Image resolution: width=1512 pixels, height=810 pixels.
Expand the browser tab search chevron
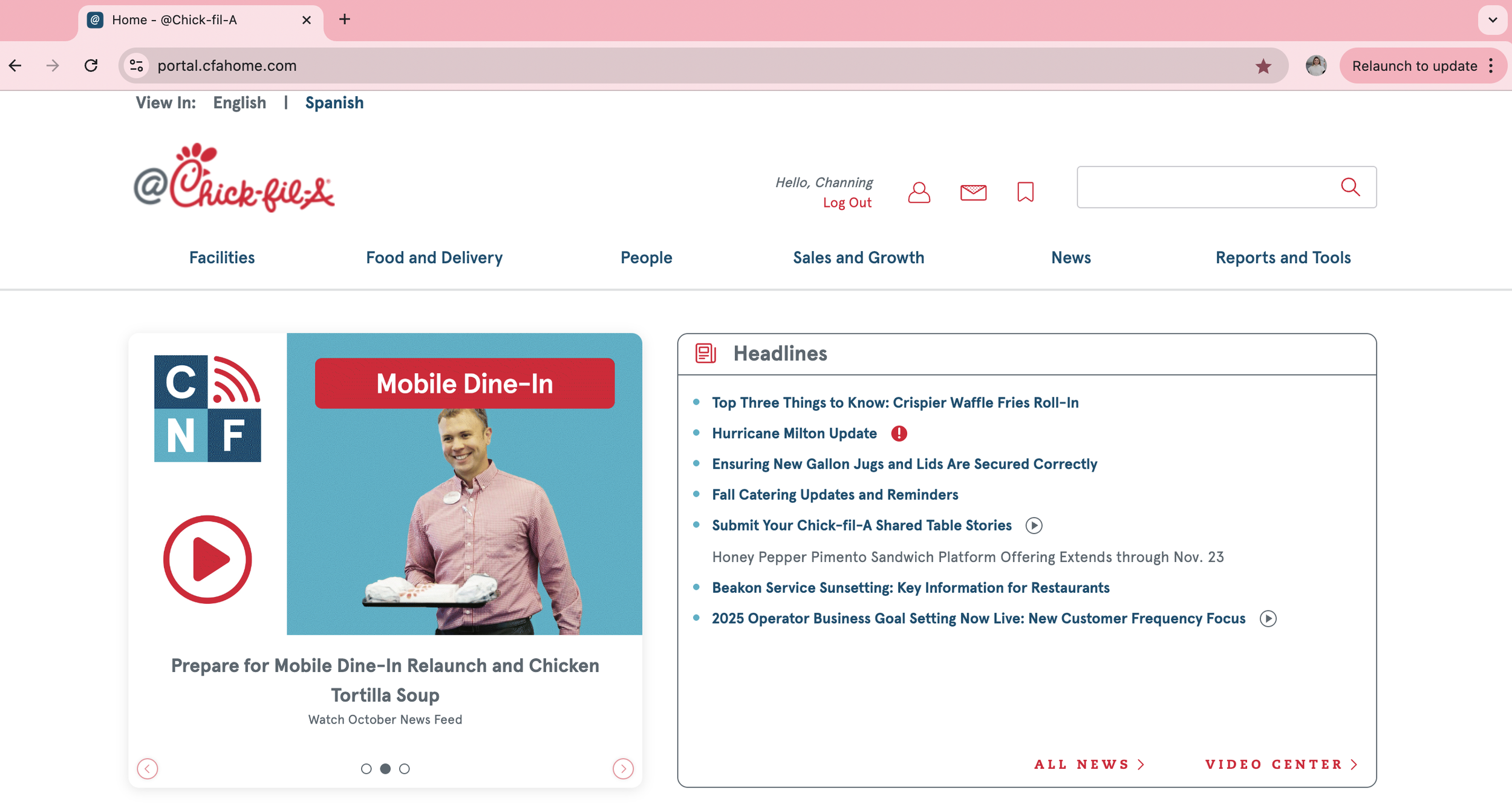click(x=1492, y=20)
